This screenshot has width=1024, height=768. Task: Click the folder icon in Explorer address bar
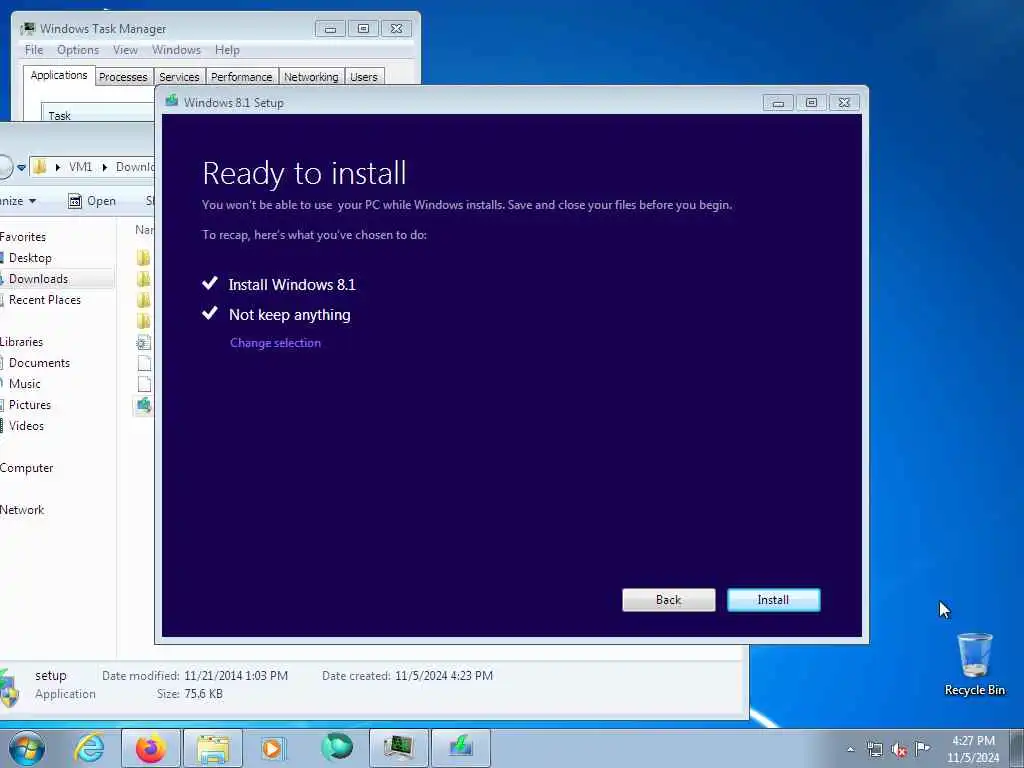[40, 167]
